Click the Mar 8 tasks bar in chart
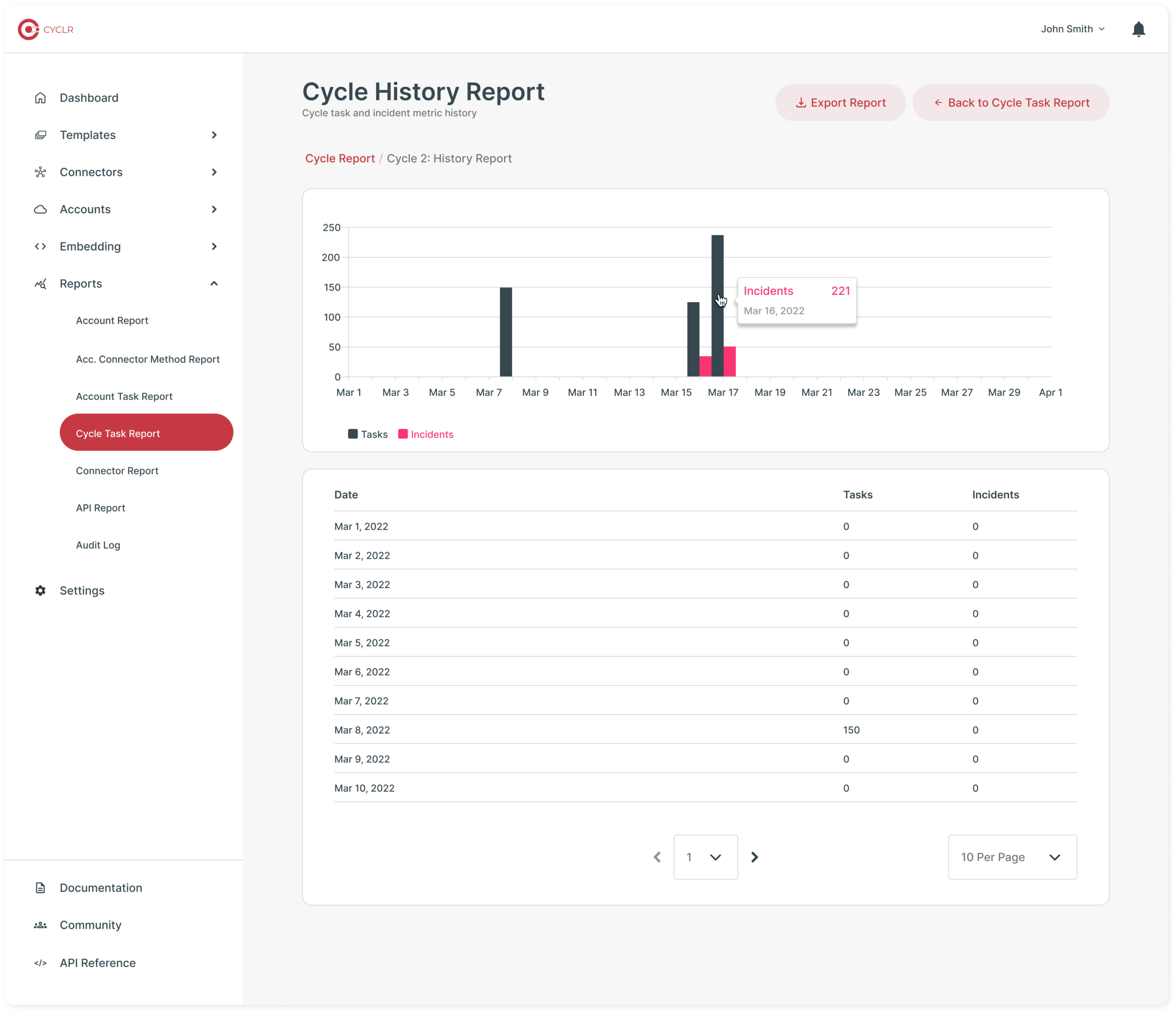Image resolution: width=1176 pixels, height=1013 pixels. [506, 332]
